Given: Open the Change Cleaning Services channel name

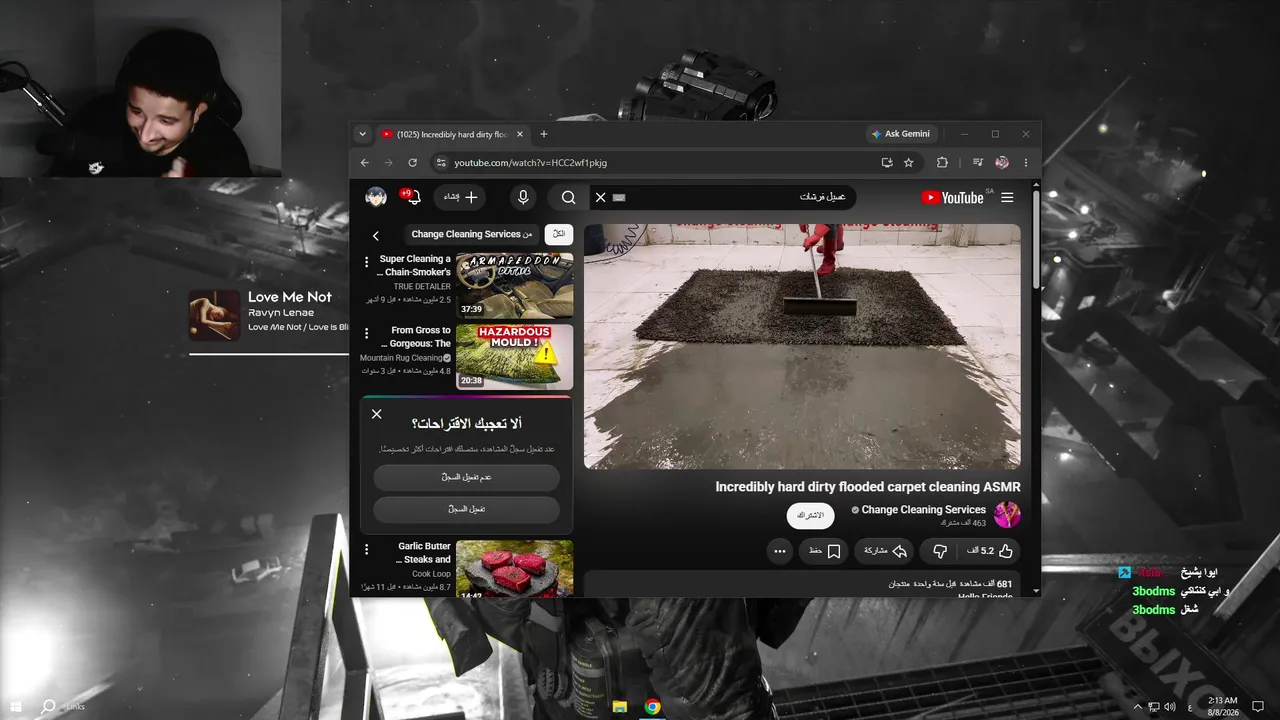Looking at the screenshot, I should coord(924,510).
